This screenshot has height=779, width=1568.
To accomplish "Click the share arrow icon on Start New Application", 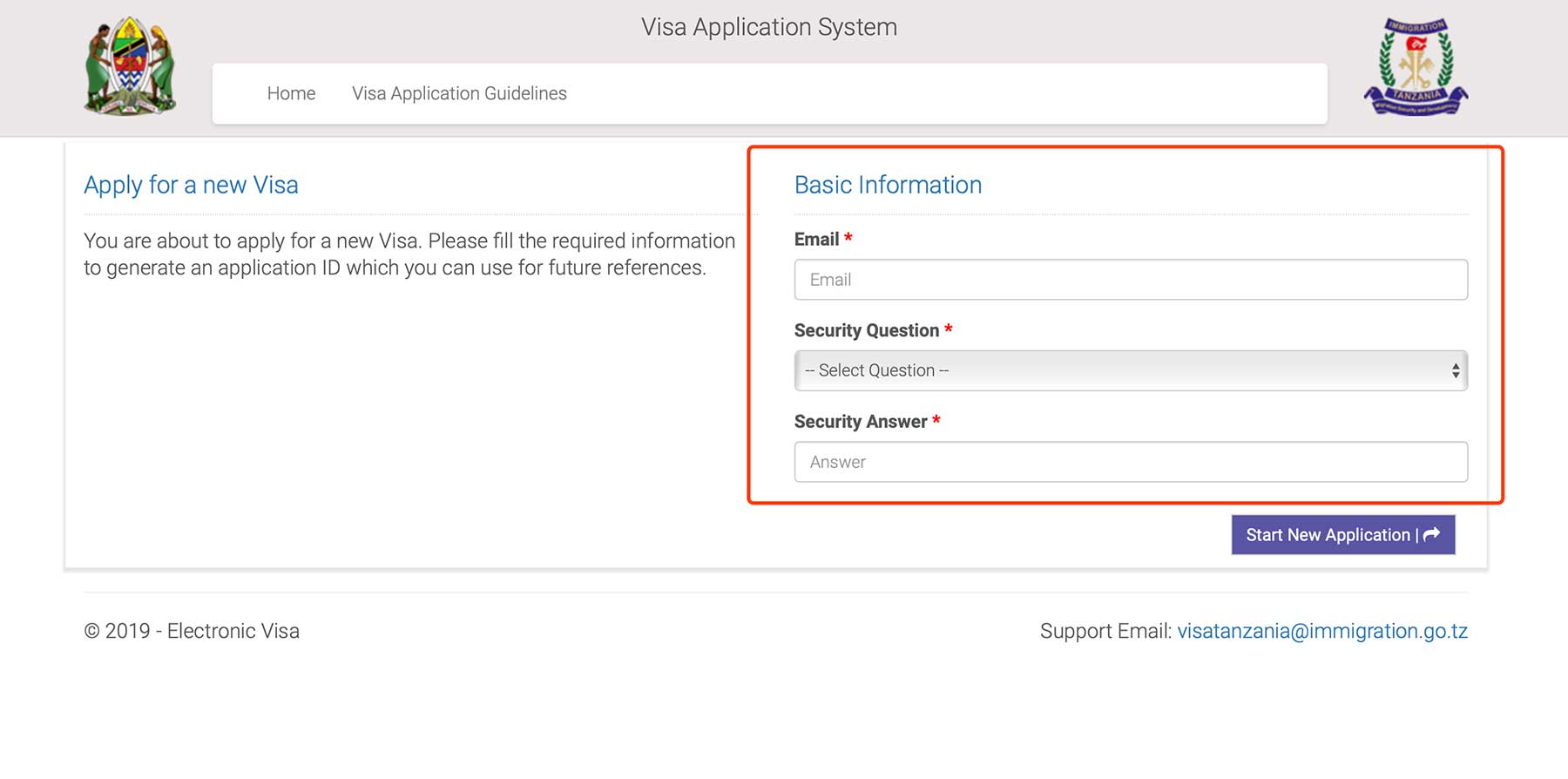I will (x=1431, y=534).
